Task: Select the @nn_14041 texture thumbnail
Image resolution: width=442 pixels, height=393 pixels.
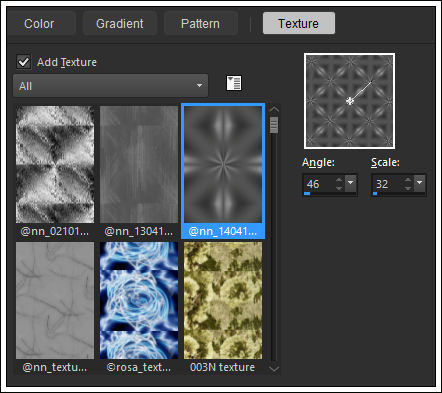Action: pos(223,164)
